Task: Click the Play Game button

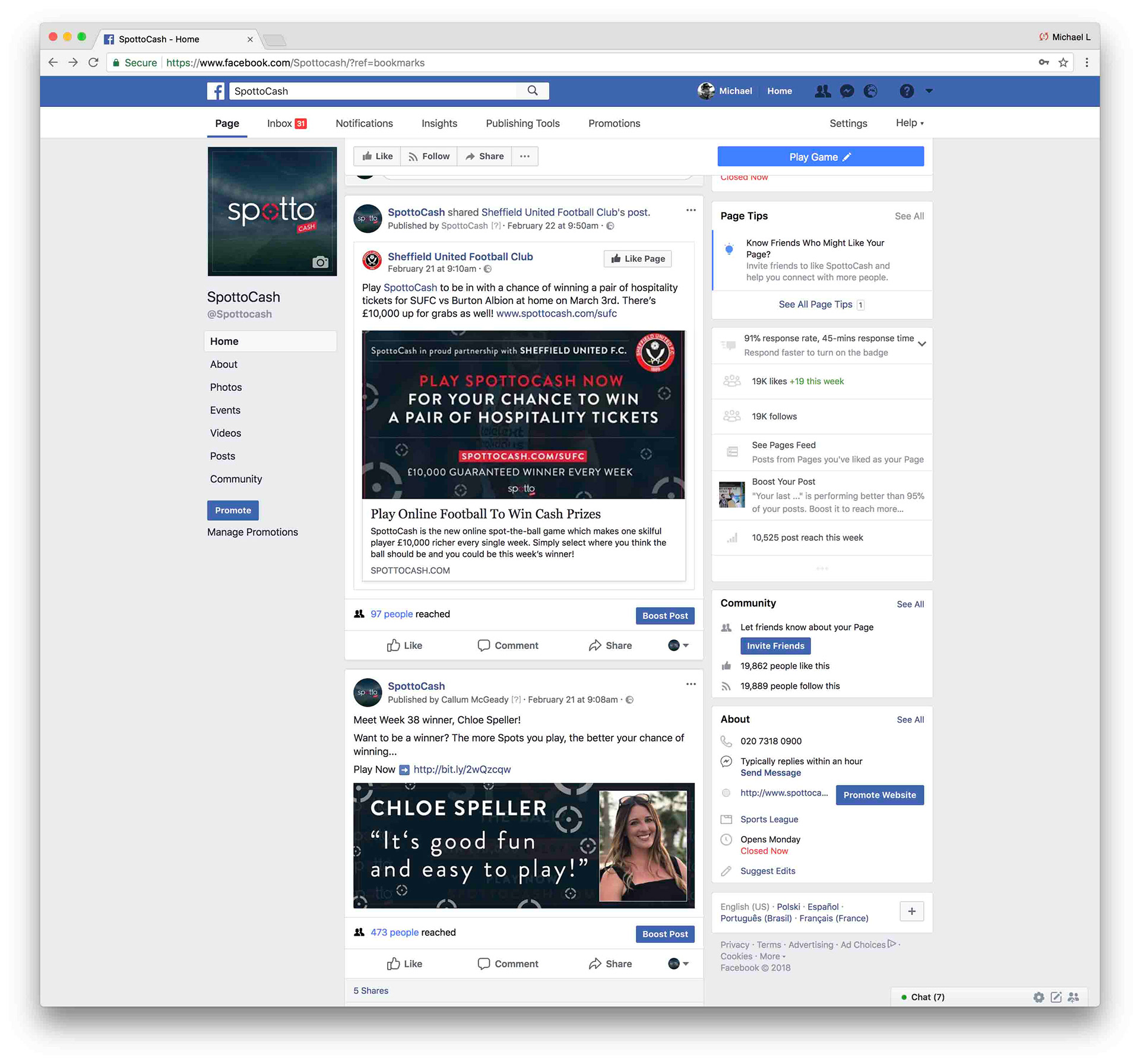Action: [x=820, y=157]
